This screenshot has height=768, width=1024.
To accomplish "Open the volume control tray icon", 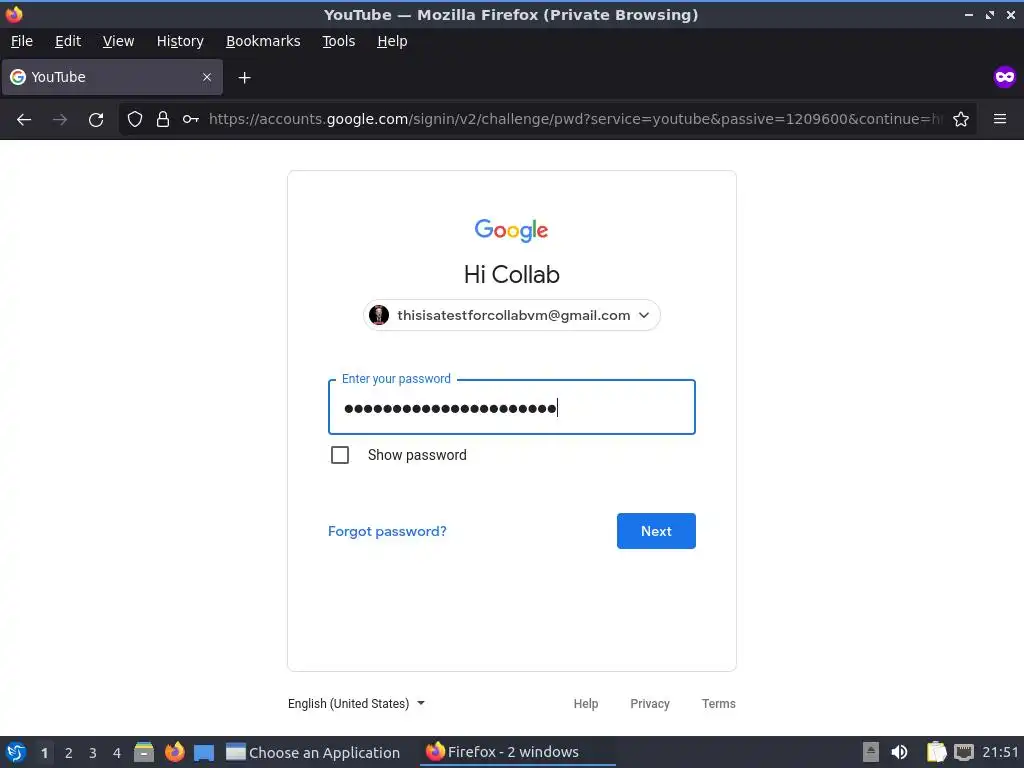I will pyautogui.click(x=899, y=752).
